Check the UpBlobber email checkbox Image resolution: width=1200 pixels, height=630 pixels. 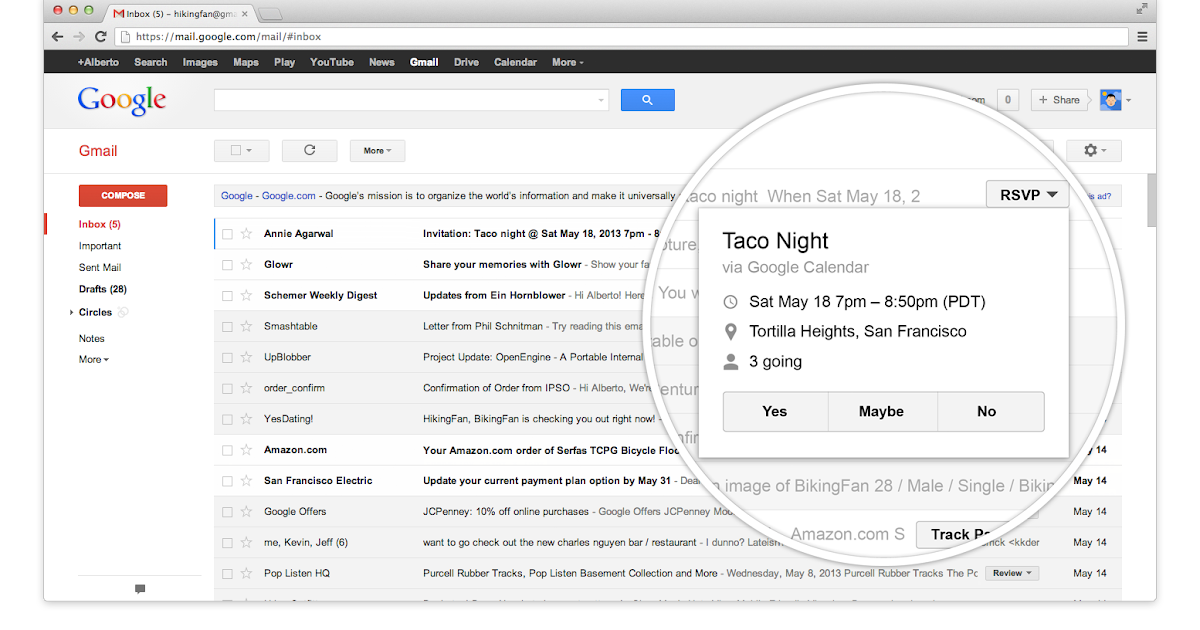227,357
